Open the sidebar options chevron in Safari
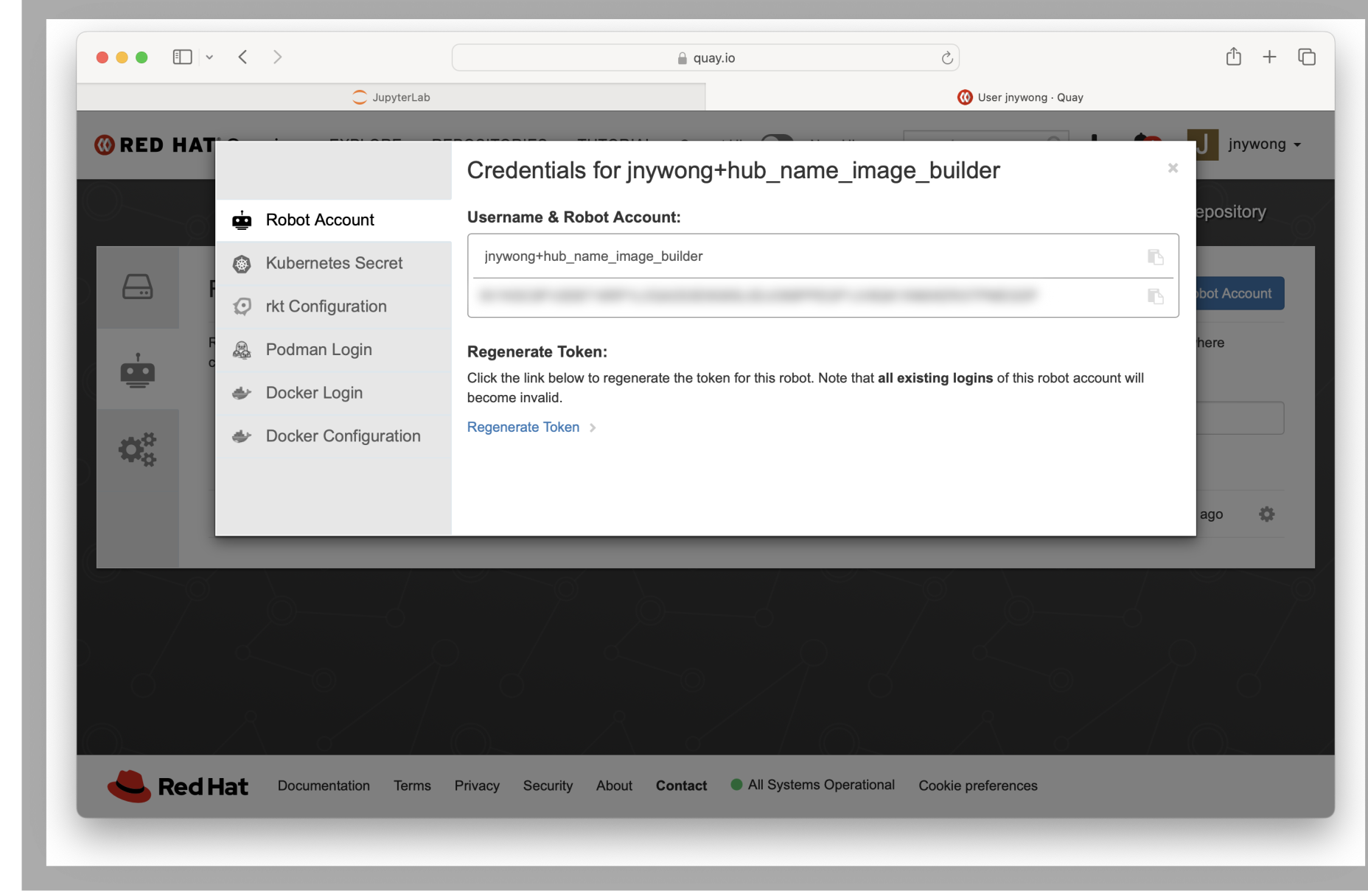 (209, 57)
